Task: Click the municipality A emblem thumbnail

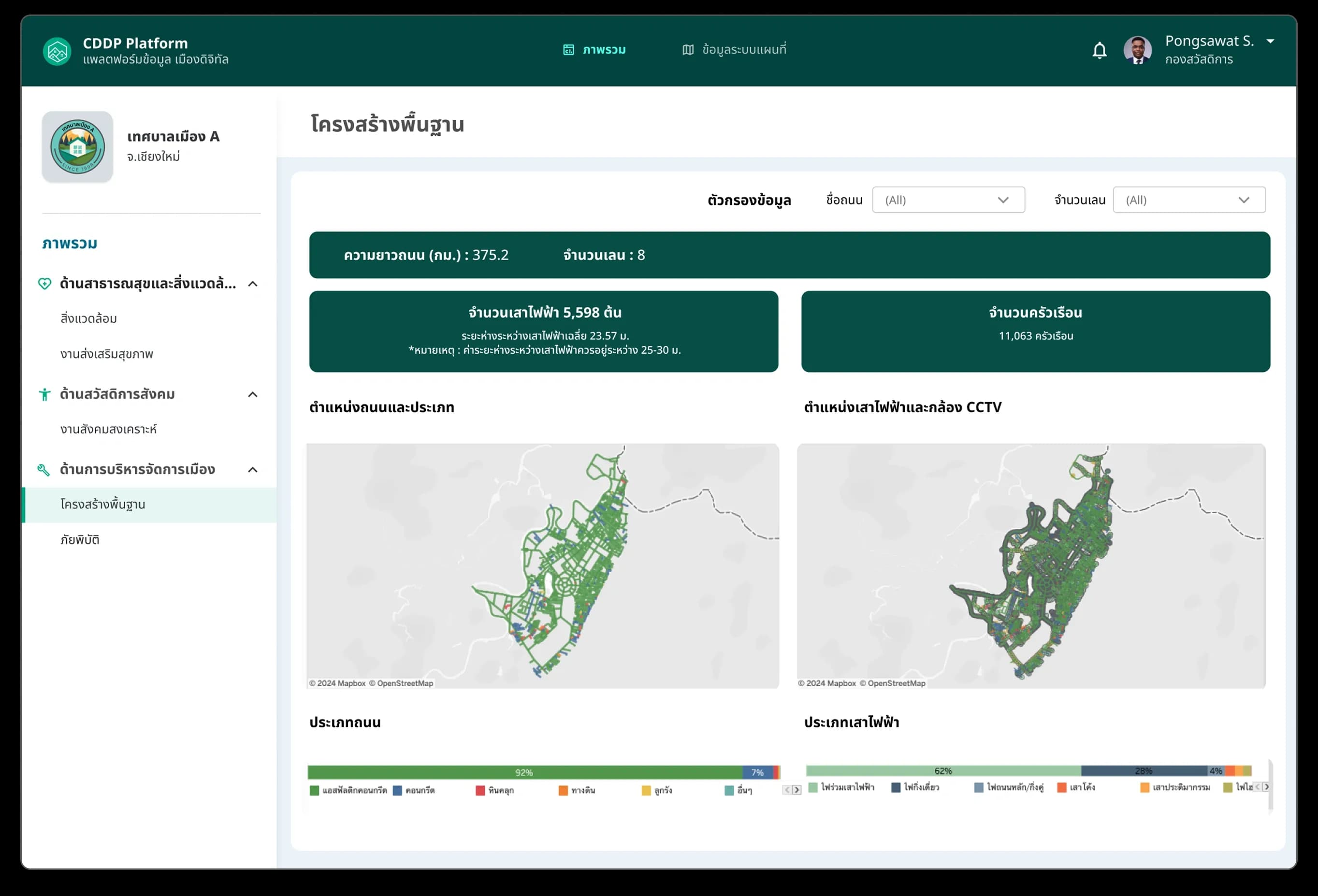Action: pos(78,147)
